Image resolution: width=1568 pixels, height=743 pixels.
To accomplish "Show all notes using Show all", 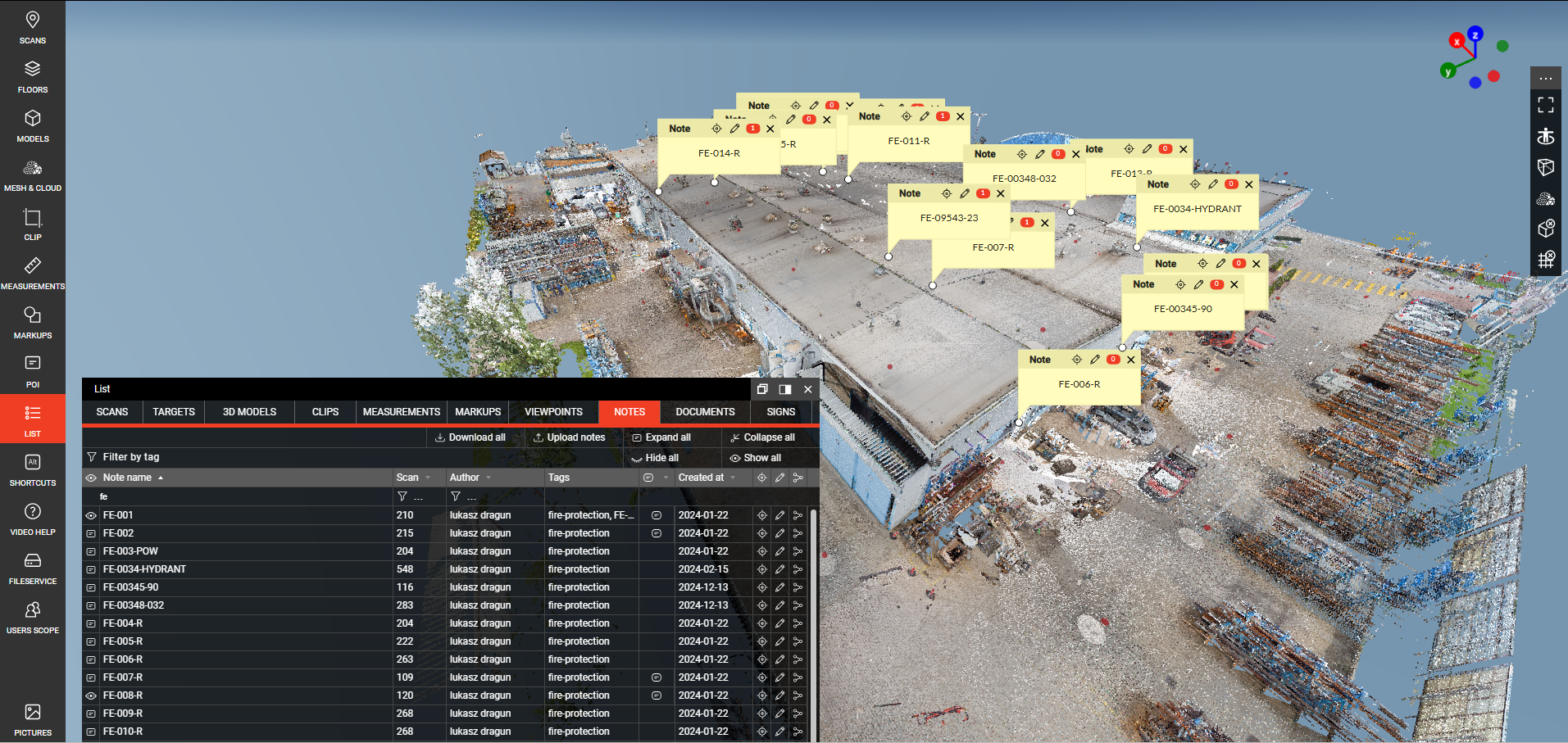I will (x=755, y=457).
